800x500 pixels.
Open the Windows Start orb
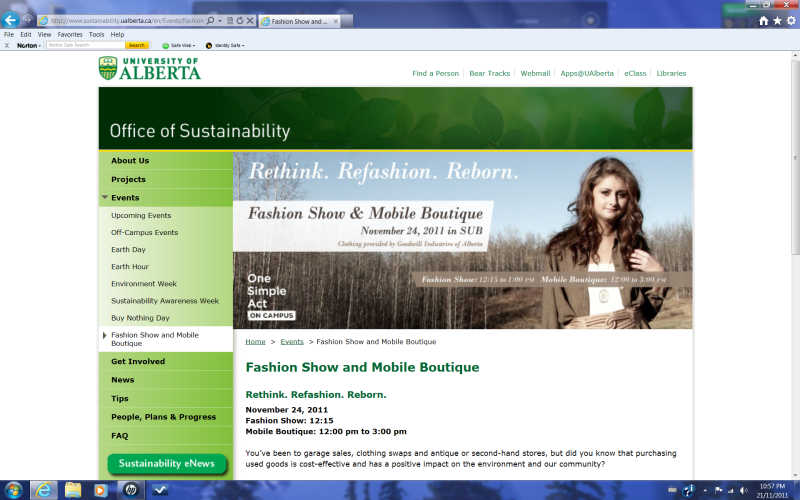tap(13, 490)
